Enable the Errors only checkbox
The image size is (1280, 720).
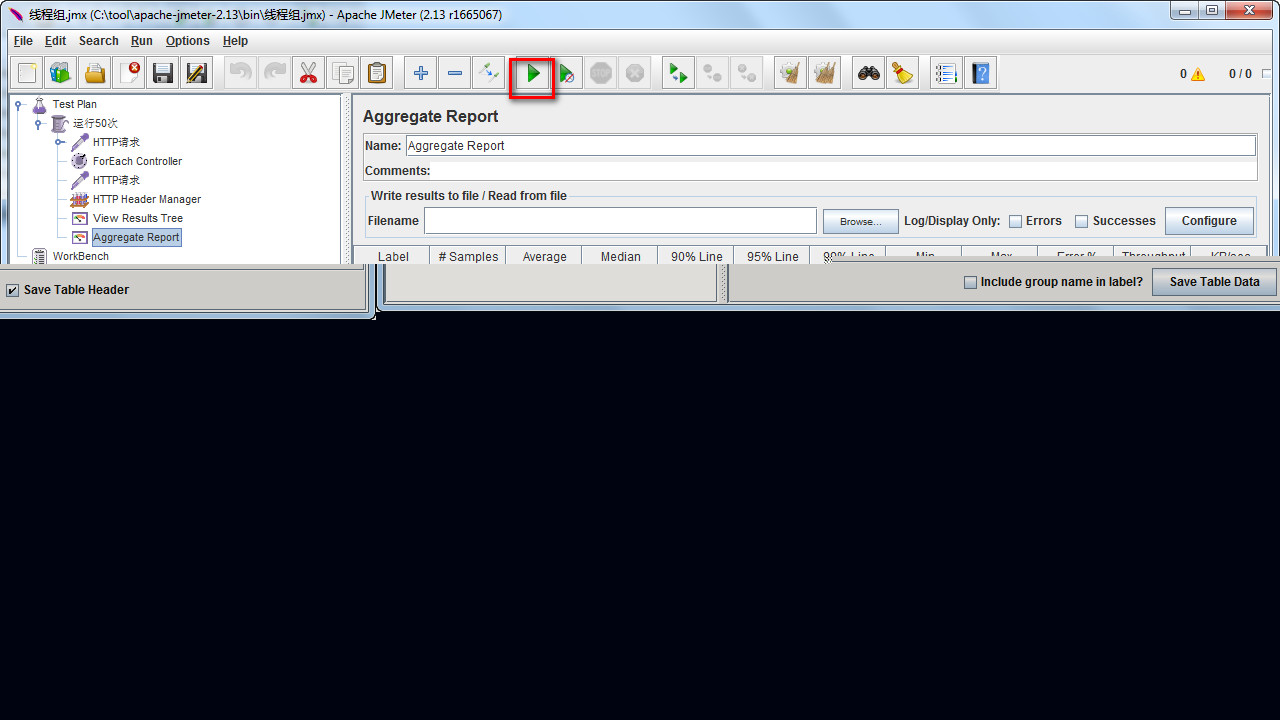[1015, 222]
